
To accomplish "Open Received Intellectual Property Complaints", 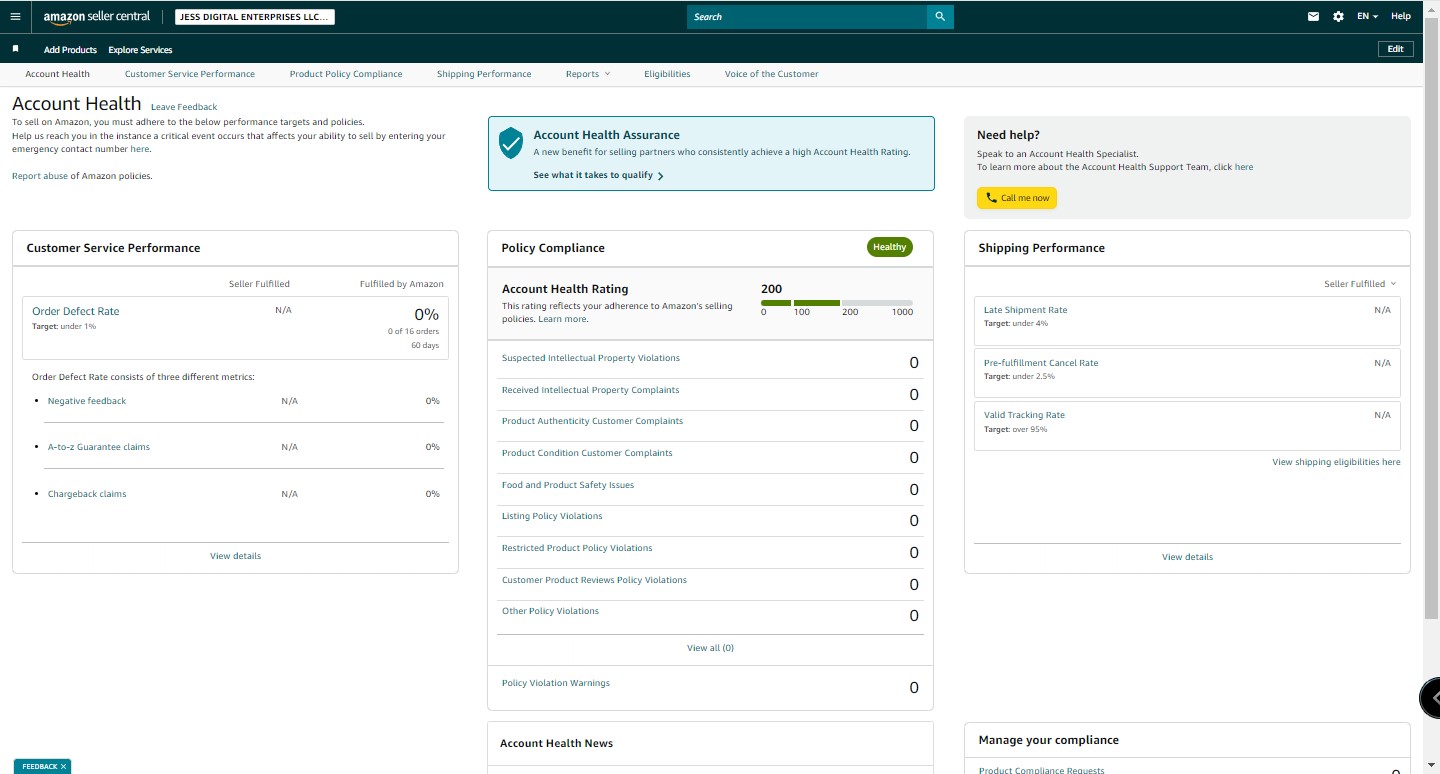I will point(590,390).
